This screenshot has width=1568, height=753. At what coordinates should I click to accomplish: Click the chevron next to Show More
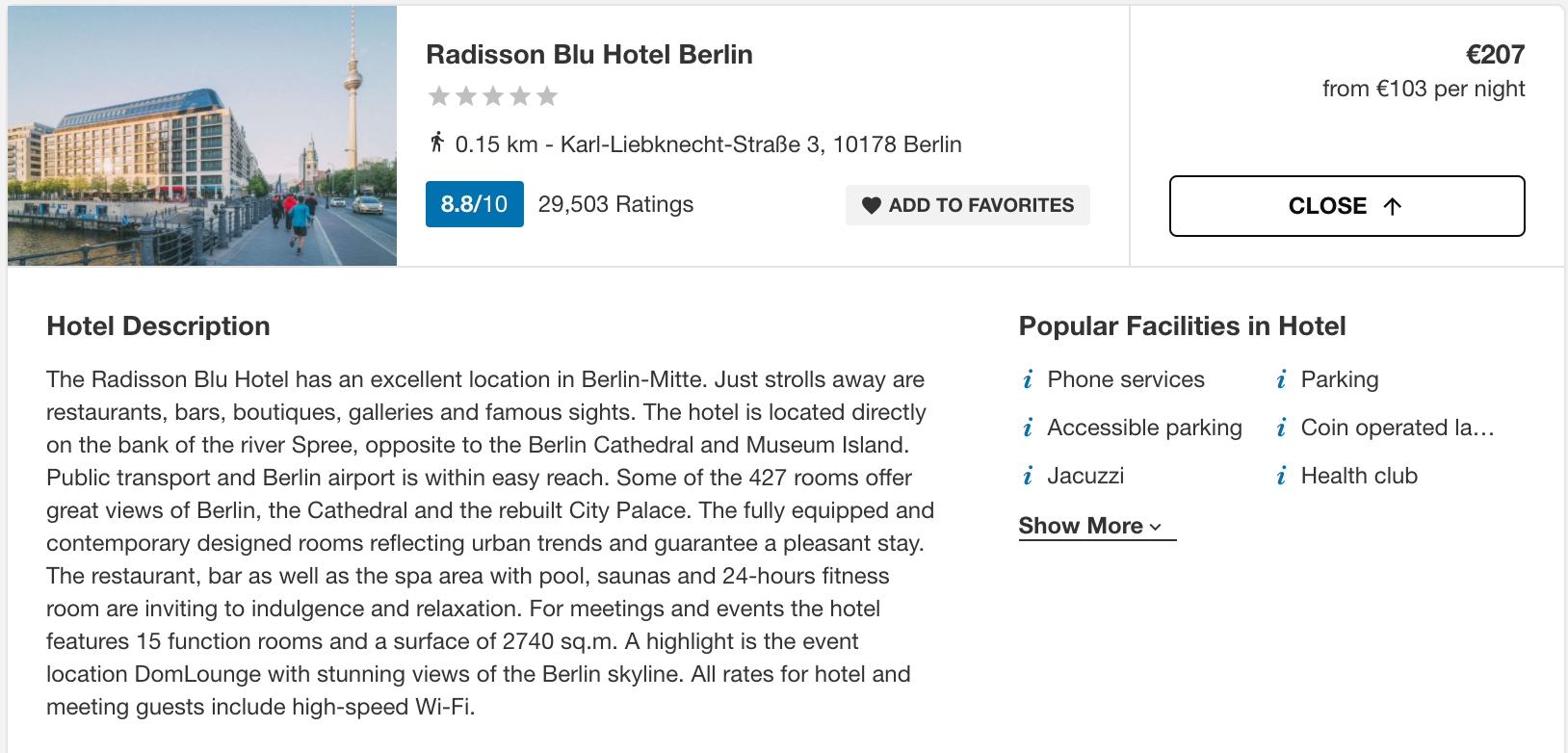1155,528
